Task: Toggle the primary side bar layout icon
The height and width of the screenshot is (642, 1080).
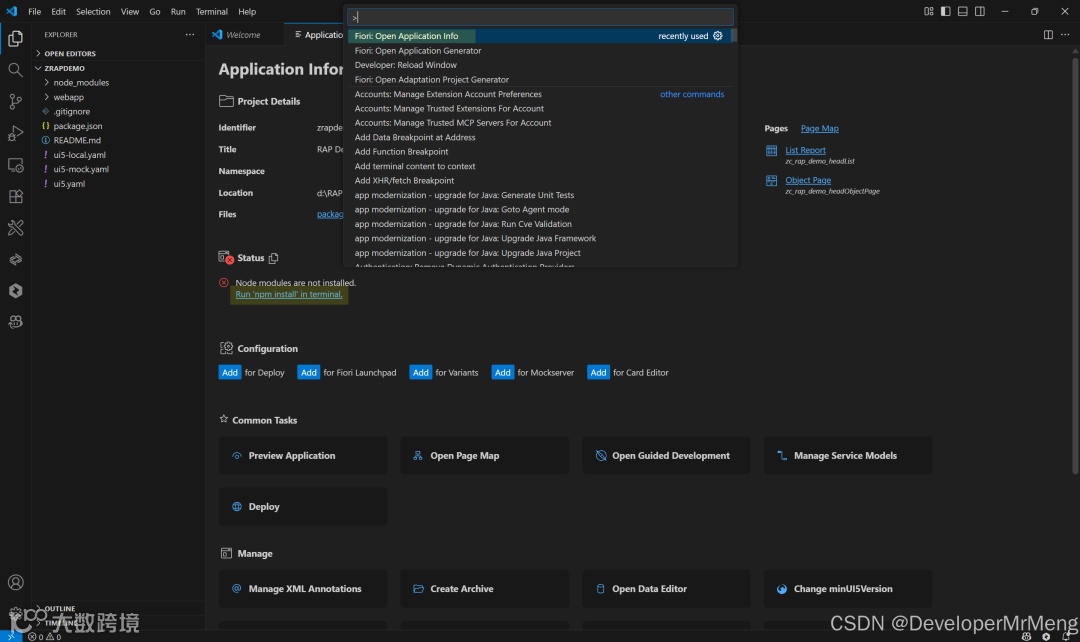Action: tap(946, 11)
